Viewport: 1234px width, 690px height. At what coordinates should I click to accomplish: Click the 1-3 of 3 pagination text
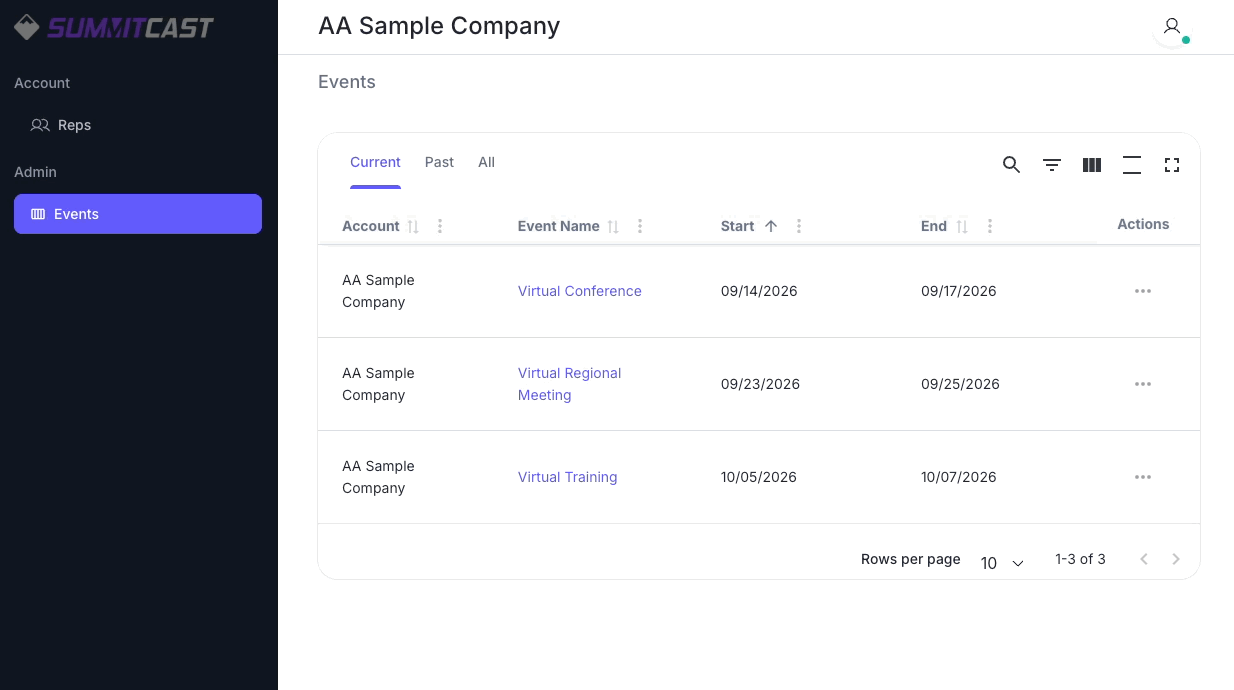pos(1080,559)
